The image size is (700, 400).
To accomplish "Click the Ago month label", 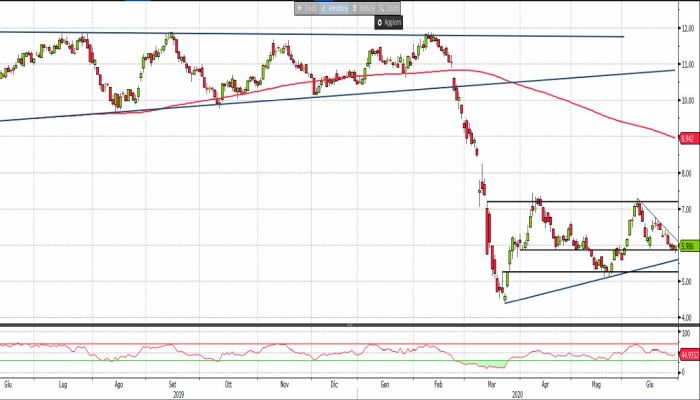I will click(119, 384).
